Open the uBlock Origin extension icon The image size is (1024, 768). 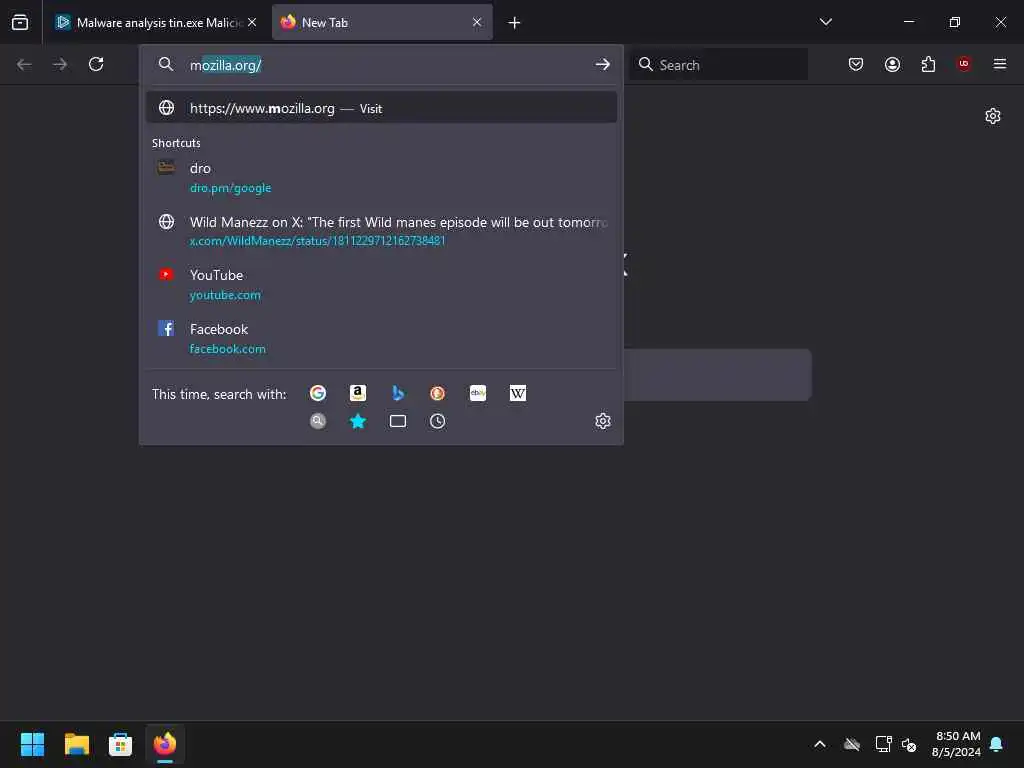(x=964, y=64)
